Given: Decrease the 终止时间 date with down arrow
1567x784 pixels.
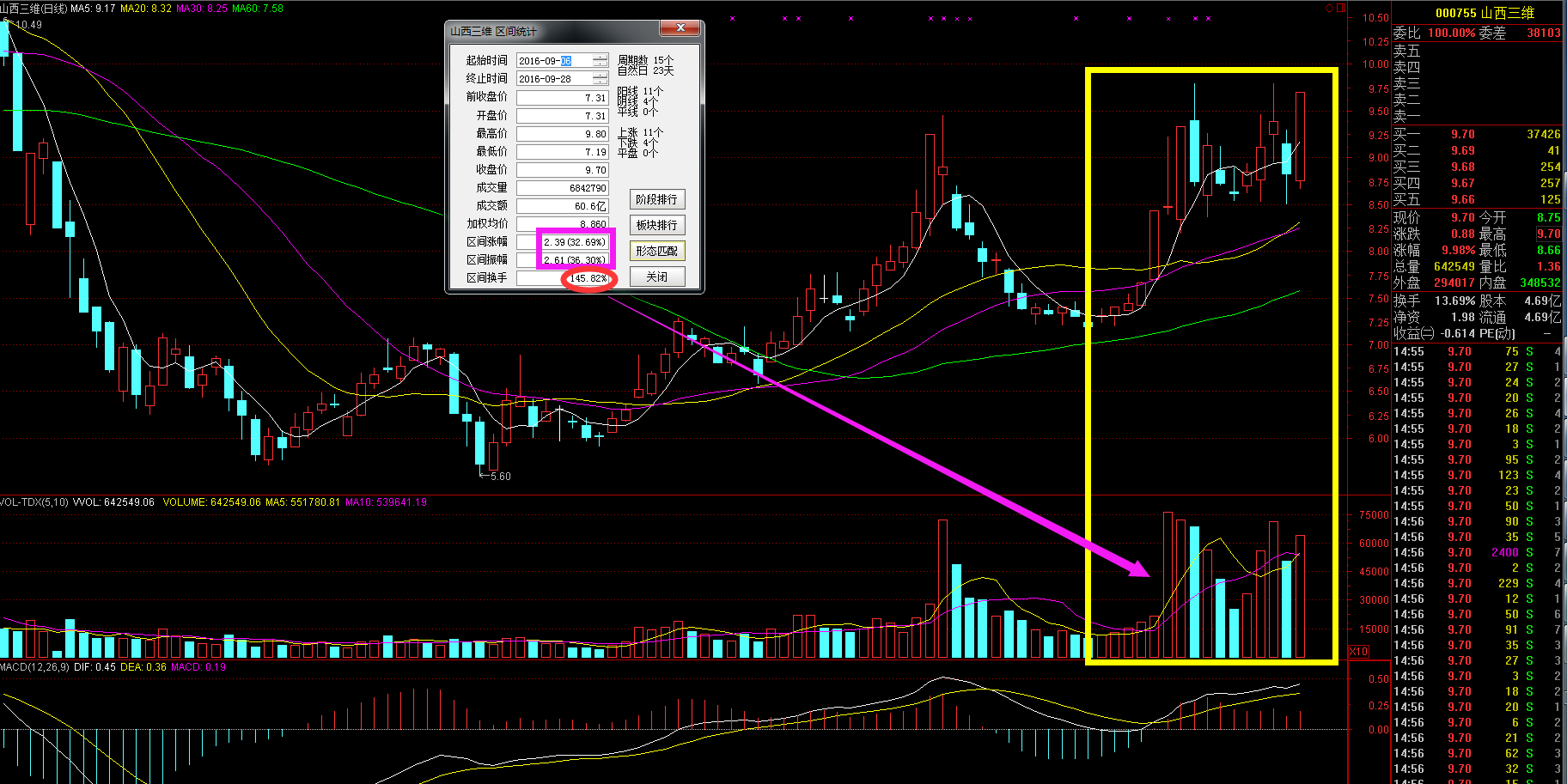Looking at the screenshot, I should pyautogui.click(x=600, y=82).
